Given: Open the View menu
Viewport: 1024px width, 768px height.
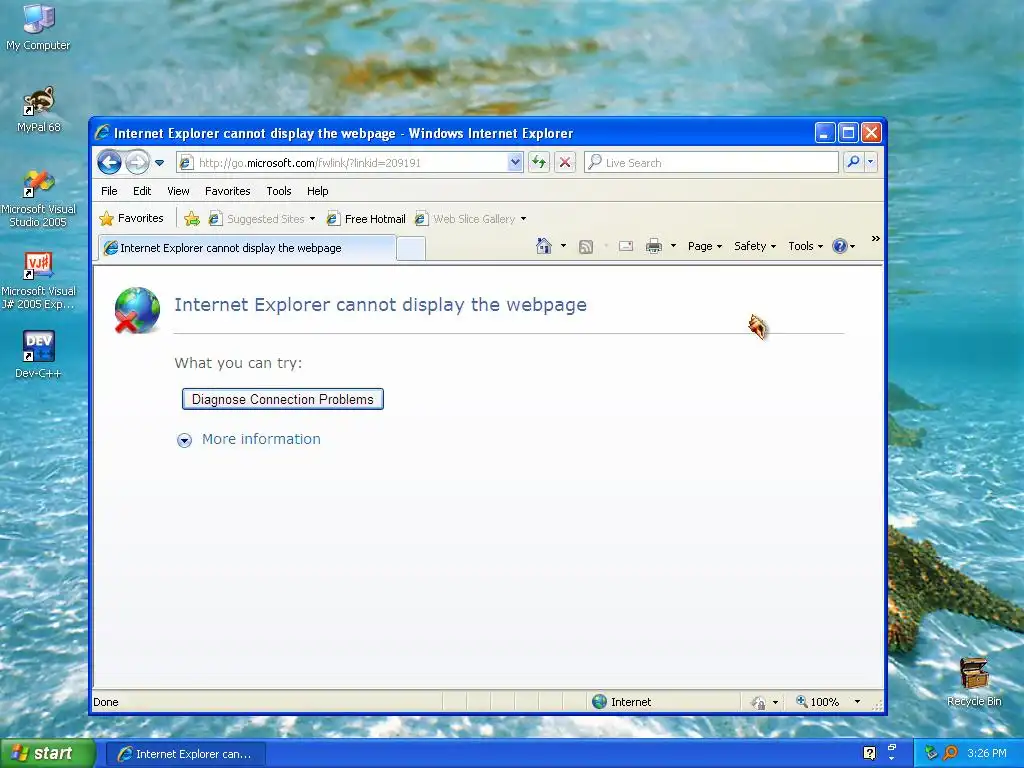Looking at the screenshot, I should tap(178, 191).
